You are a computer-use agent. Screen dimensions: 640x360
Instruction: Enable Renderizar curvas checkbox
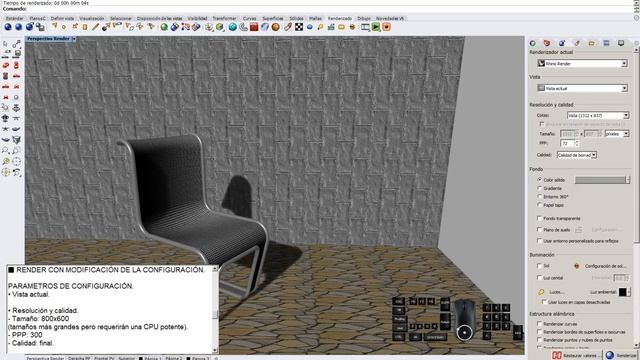tap(540, 324)
